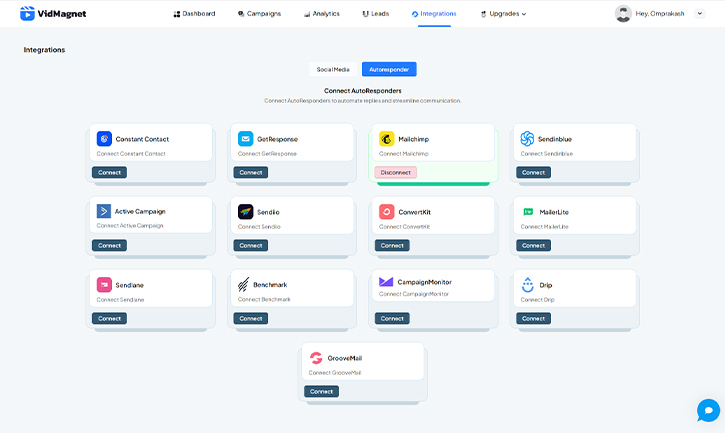
Task: Connect Sendlane
Action: pos(109,318)
